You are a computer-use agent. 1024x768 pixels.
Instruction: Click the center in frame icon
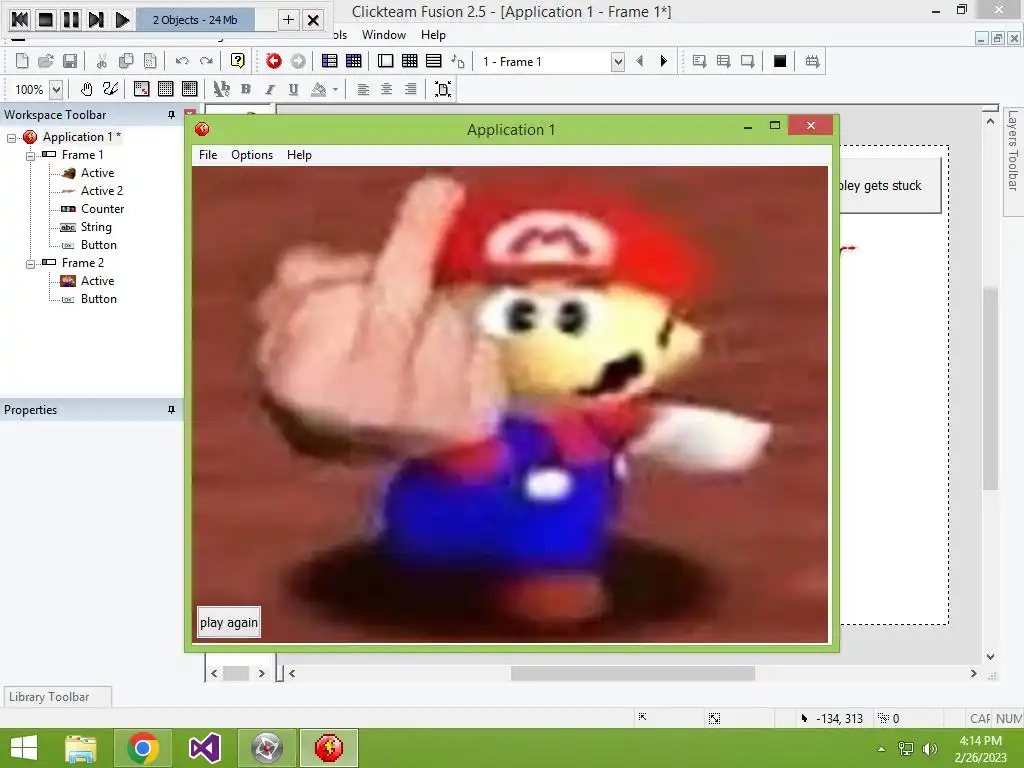point(443,89)
